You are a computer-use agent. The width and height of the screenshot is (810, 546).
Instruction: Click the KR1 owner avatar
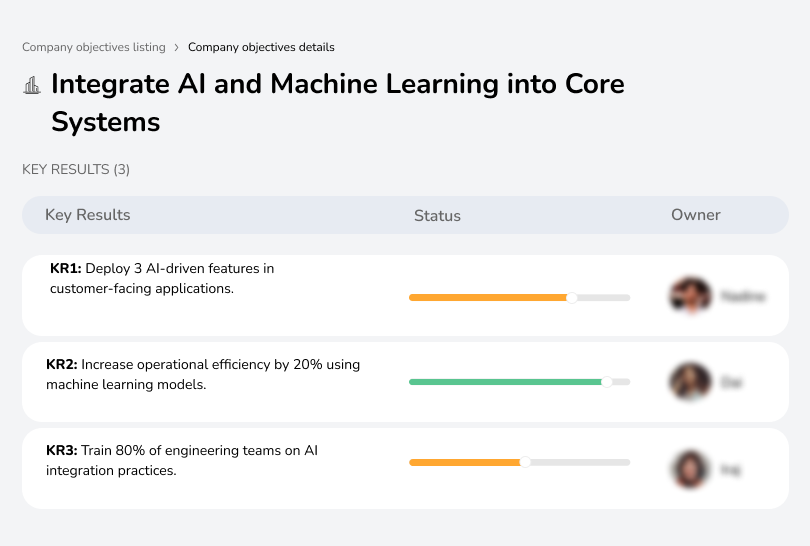[691, 296]
